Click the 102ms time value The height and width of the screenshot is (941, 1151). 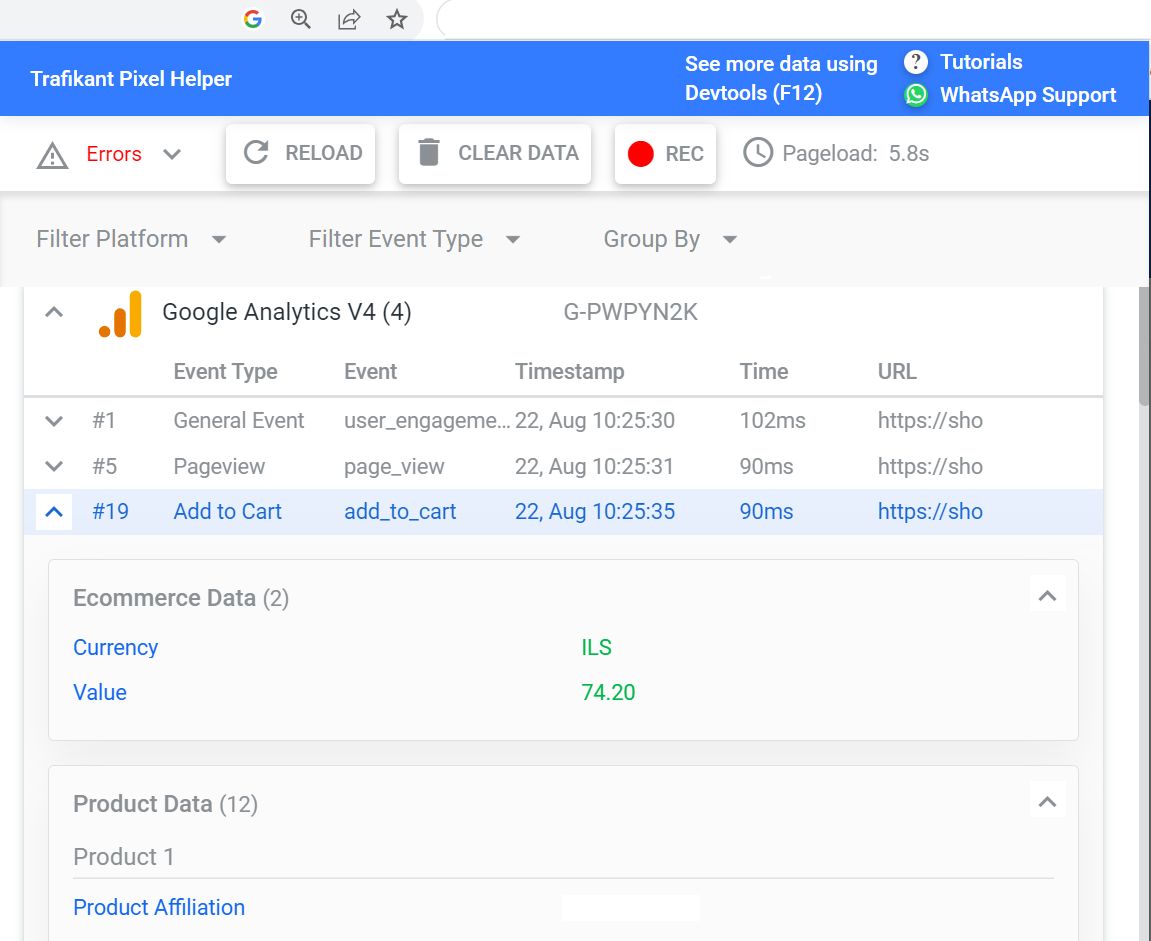tap(772, 421)
